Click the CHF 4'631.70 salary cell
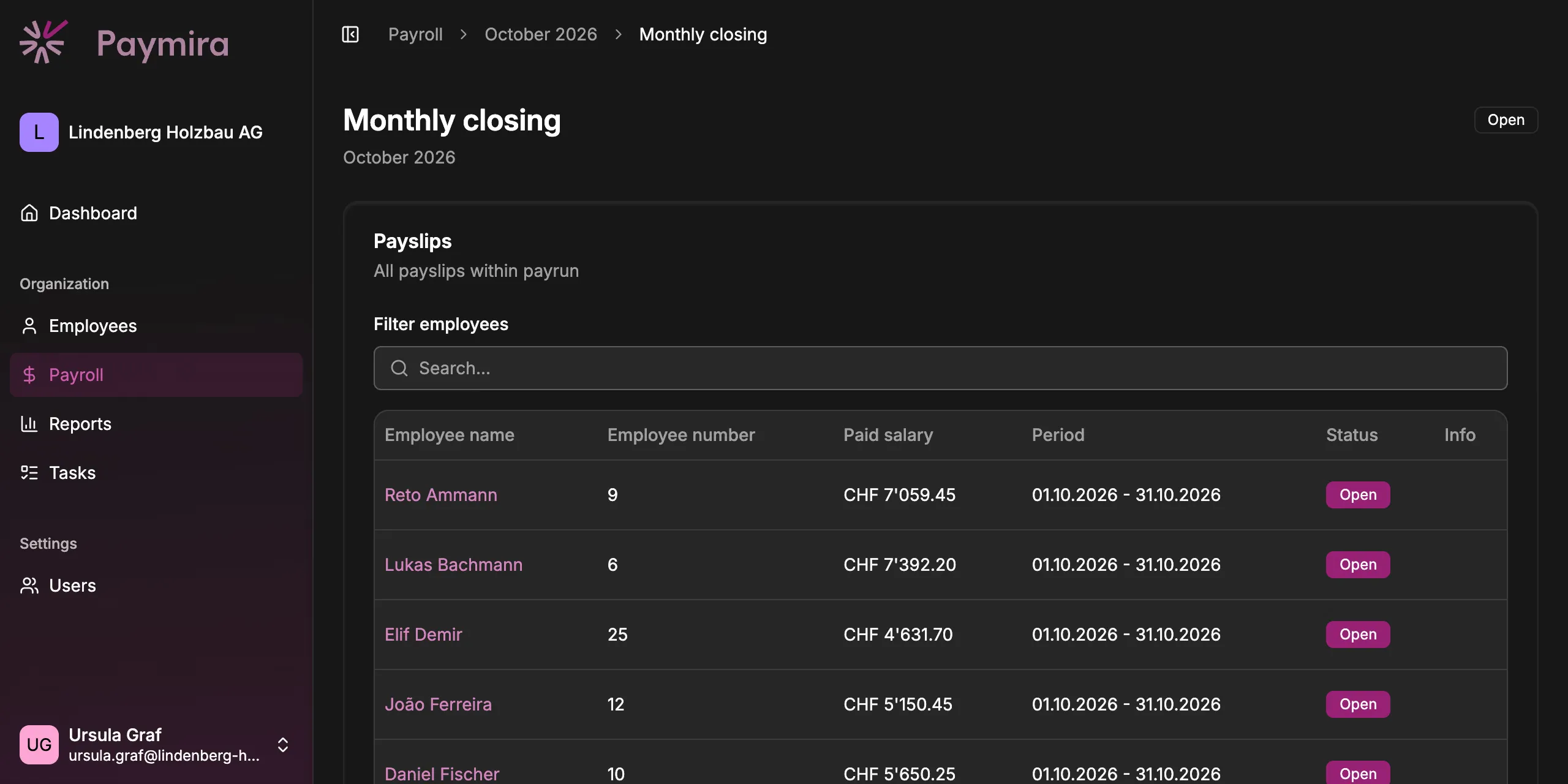Viewport: 1568px width, 784px height. pyautogui.click(x=898, y=635)
